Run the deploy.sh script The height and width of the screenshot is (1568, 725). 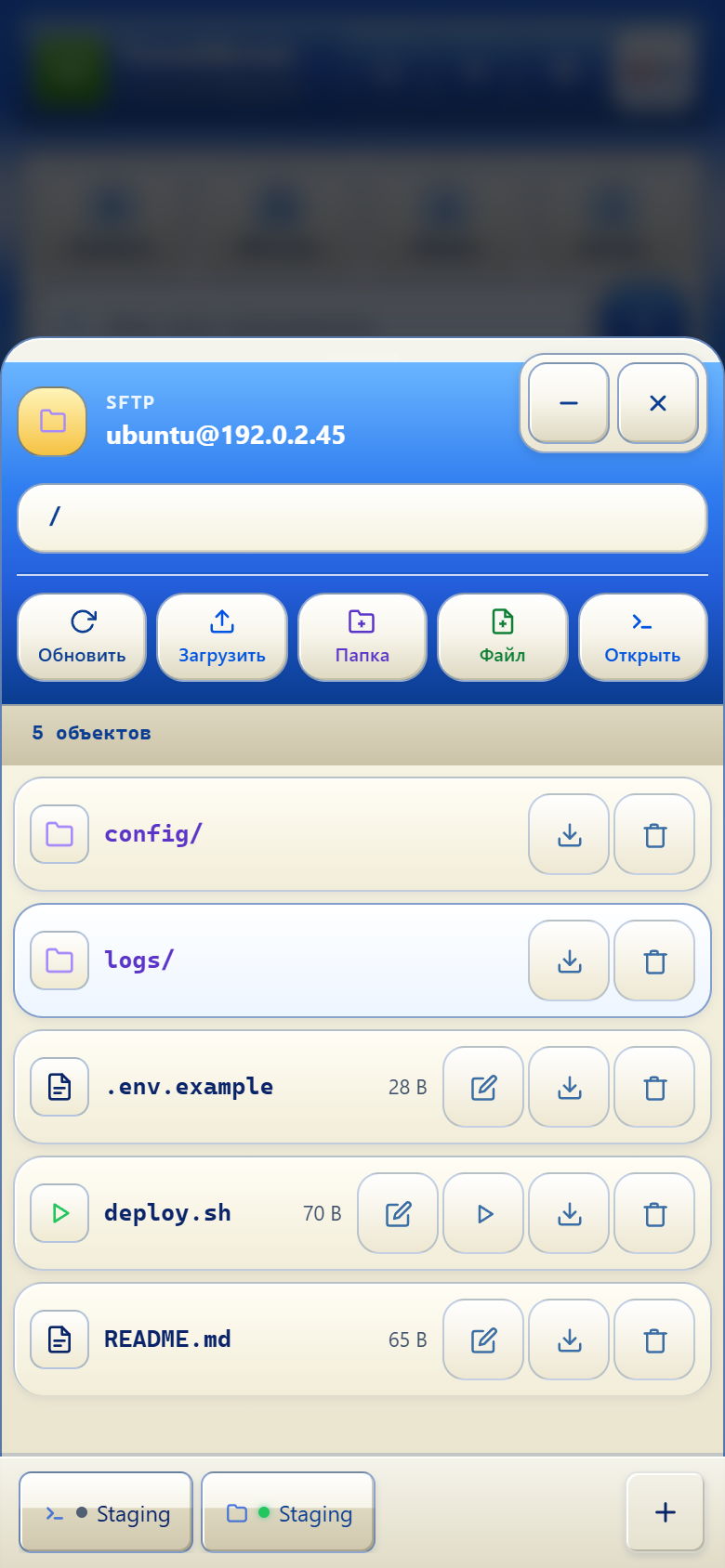pyautogui.click(x=483, y=1213)
